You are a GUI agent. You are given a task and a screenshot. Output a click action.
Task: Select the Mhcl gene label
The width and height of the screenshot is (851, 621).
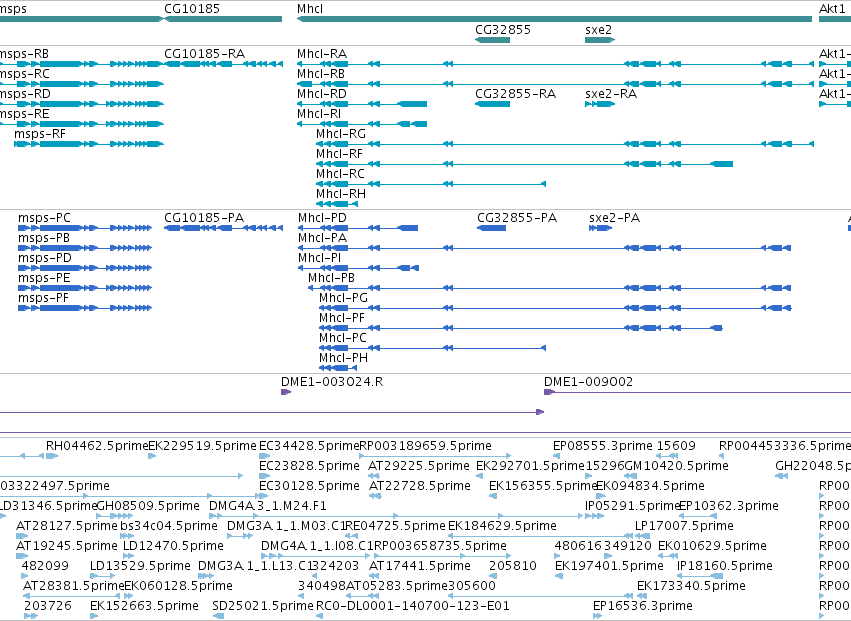coord(310,9)
